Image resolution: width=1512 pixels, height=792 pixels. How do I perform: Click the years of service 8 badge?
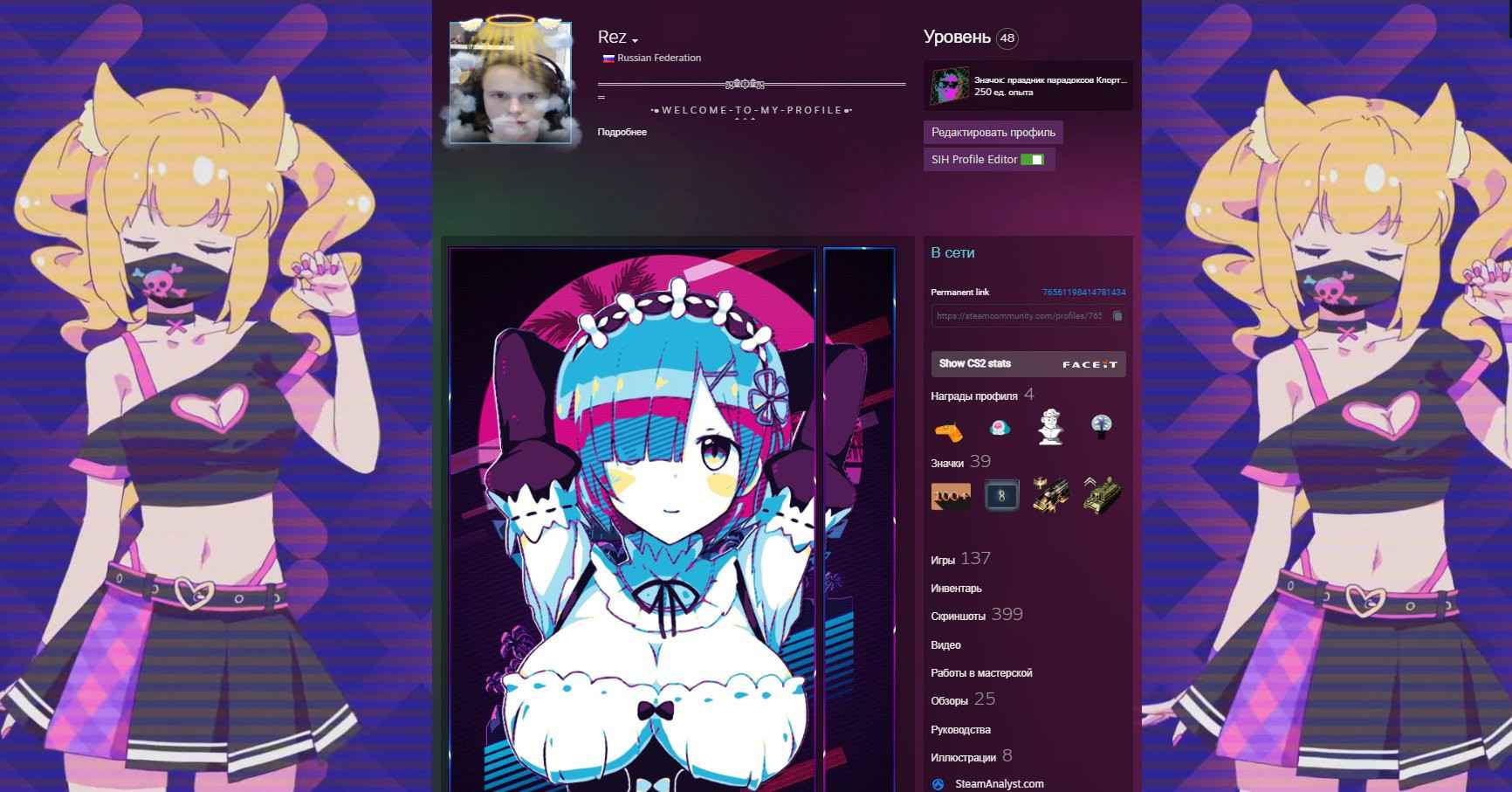pyautogui.click(x=1001, y=495)
